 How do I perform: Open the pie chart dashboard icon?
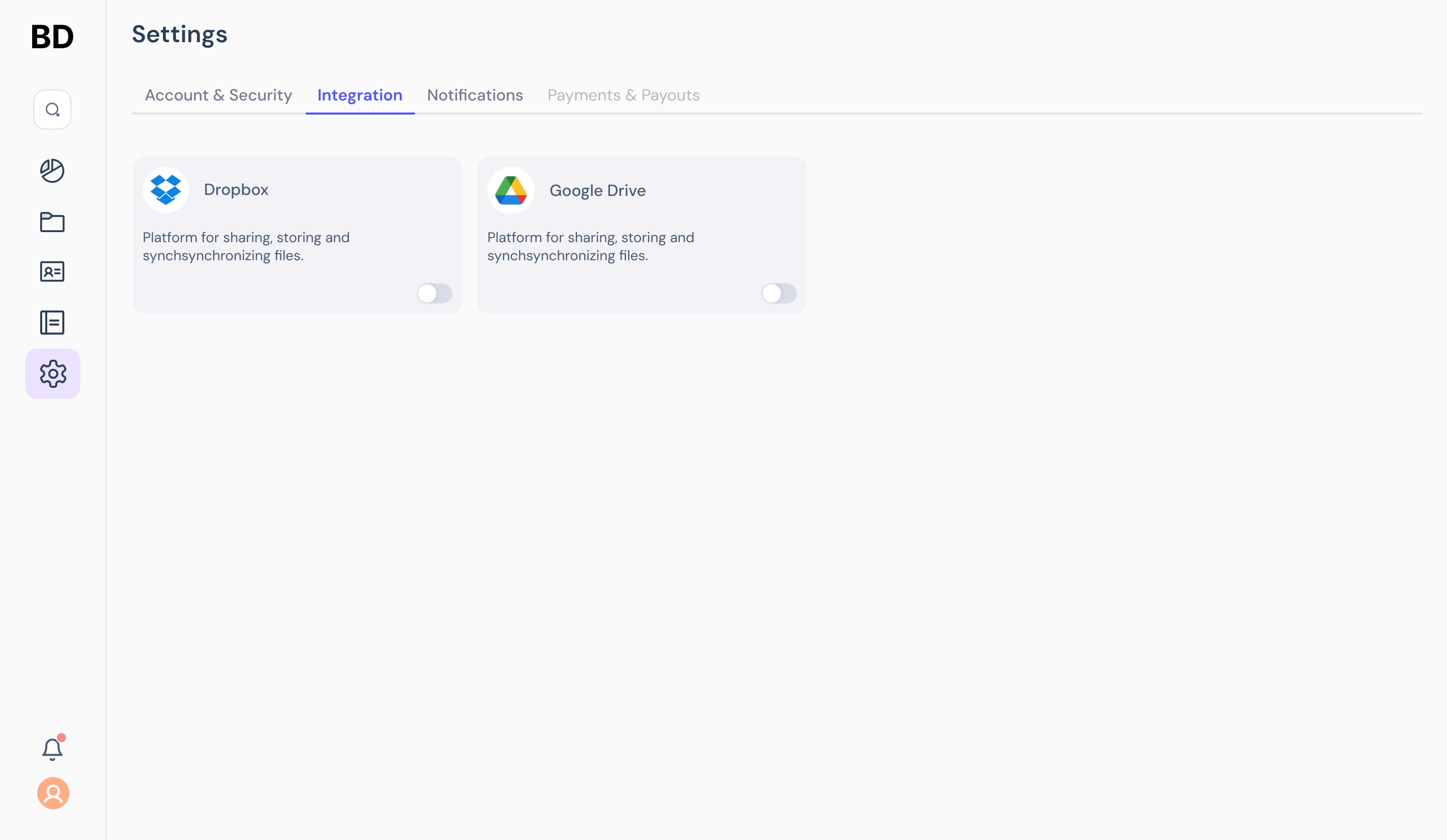[x=52, y=170]
